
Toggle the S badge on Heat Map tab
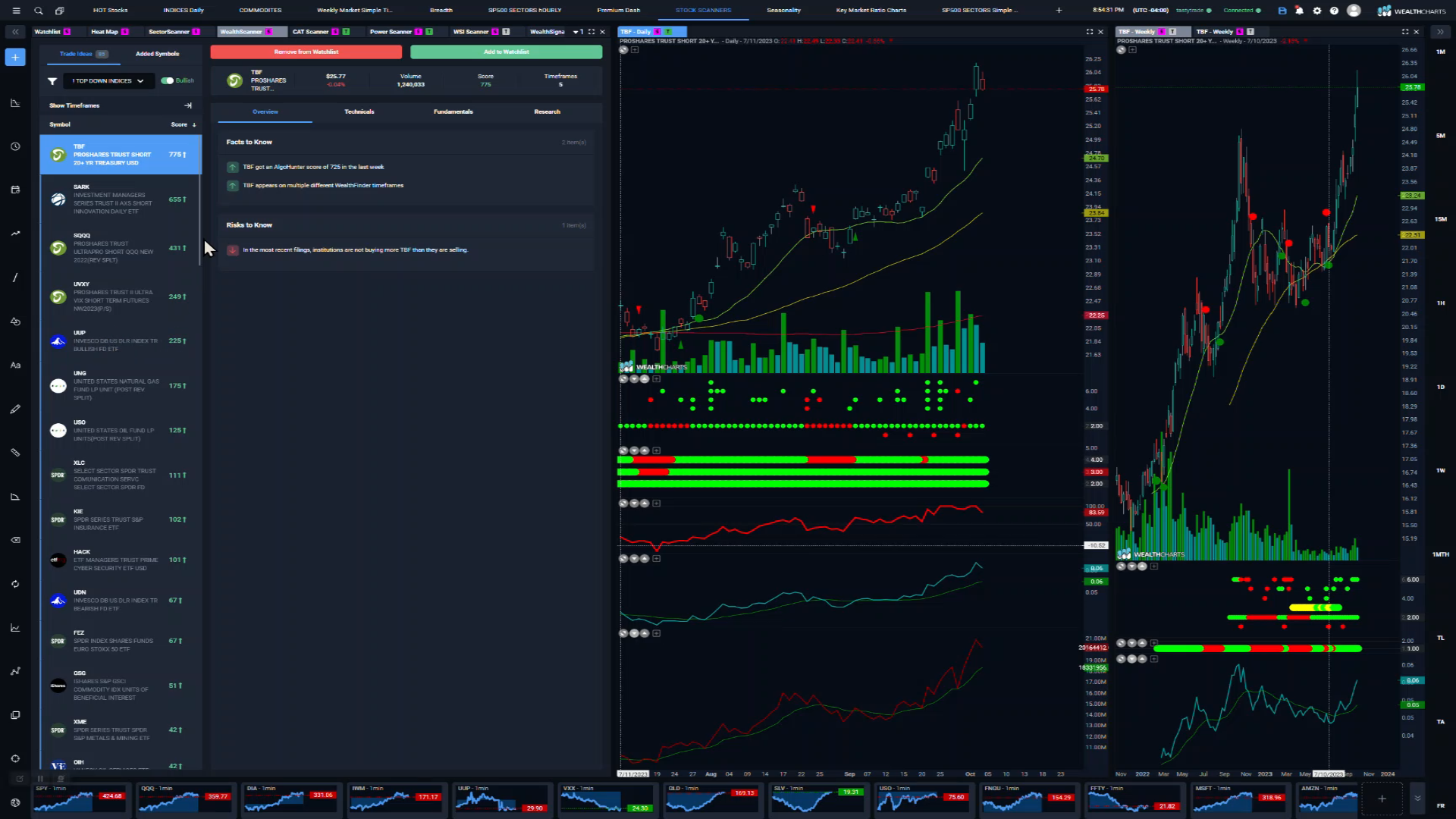coord(124,32)
